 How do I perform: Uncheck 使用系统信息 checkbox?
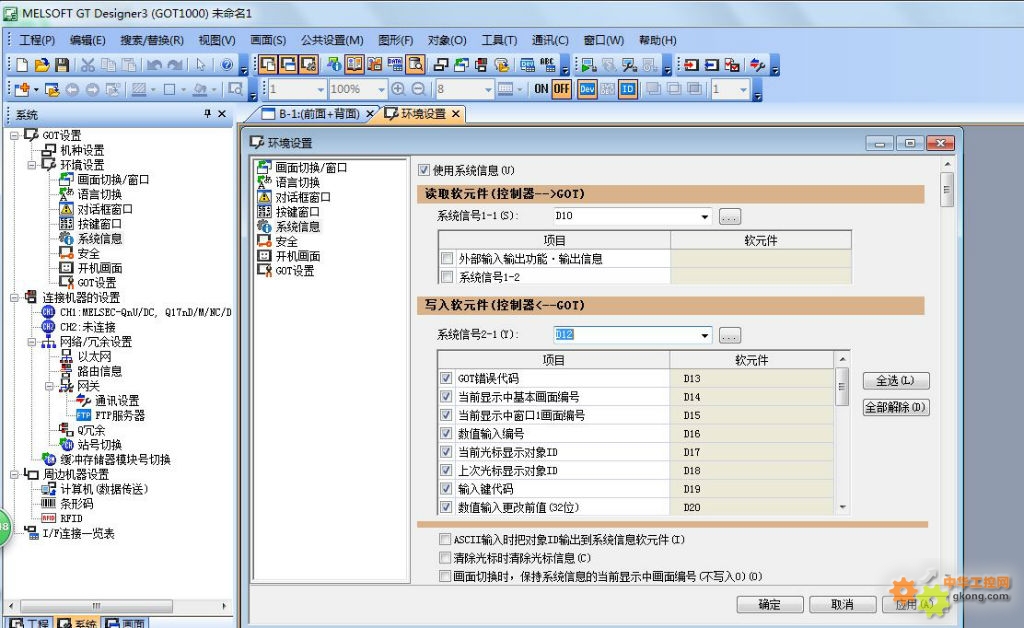424,170
